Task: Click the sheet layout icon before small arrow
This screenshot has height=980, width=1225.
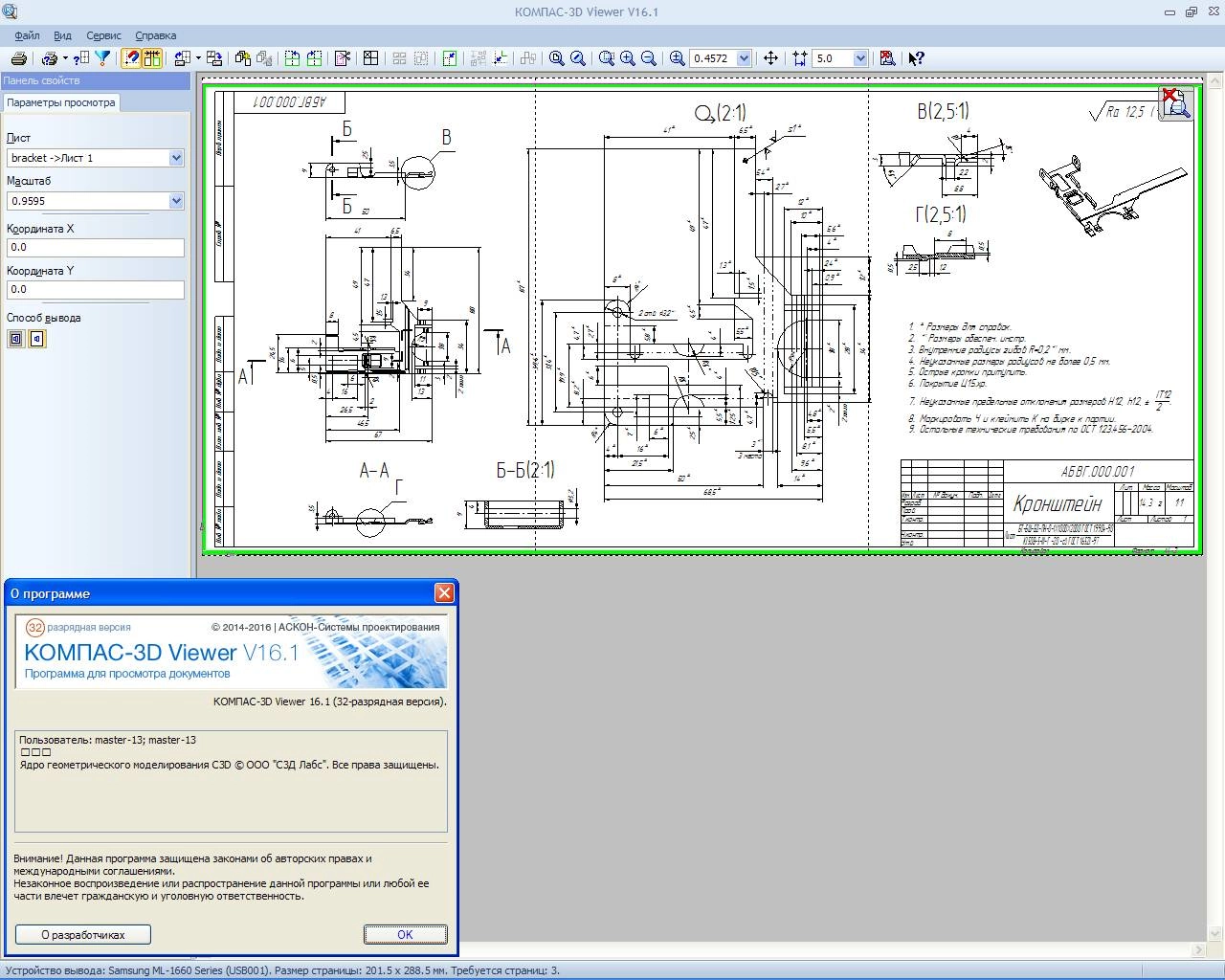Action: pyautogui.click(x=183, y=58)
